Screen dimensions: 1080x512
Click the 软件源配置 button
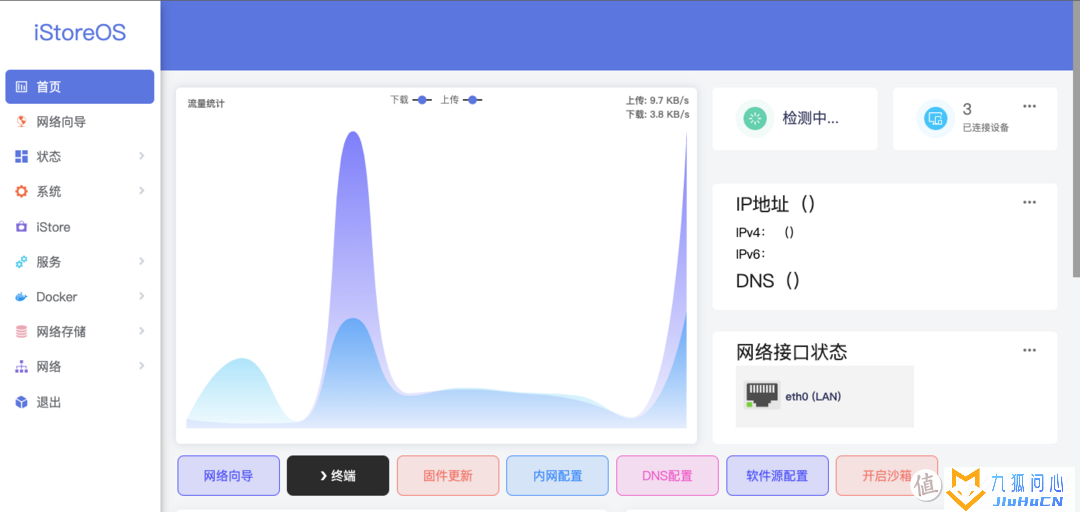777,475
